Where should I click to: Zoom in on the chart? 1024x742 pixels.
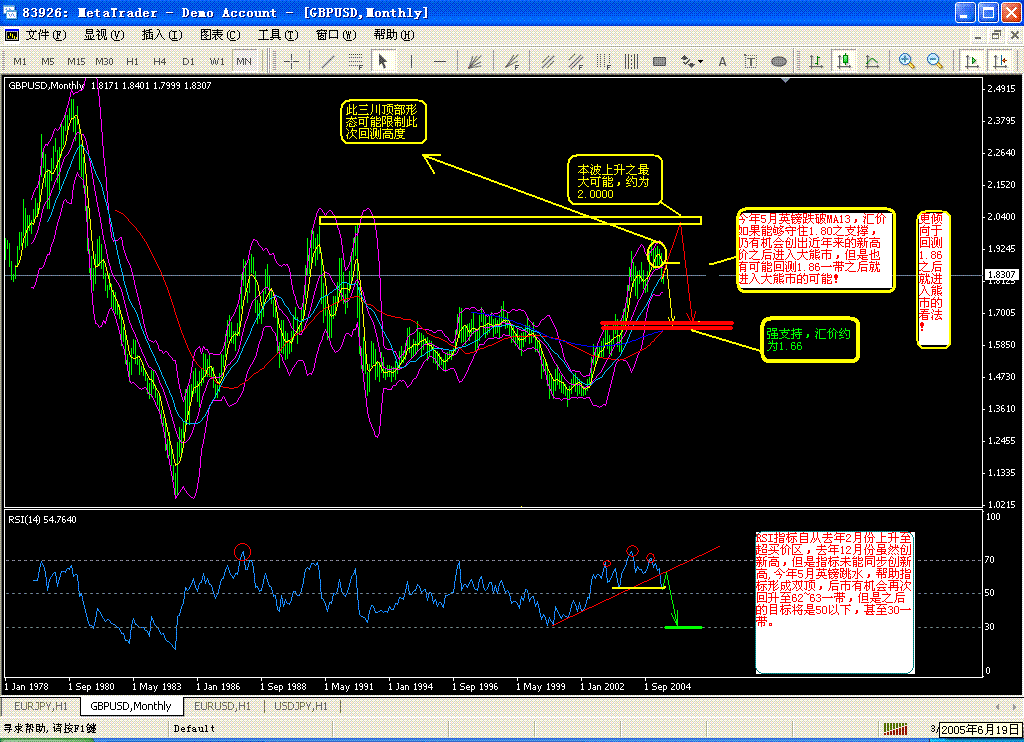coord(906,61)
